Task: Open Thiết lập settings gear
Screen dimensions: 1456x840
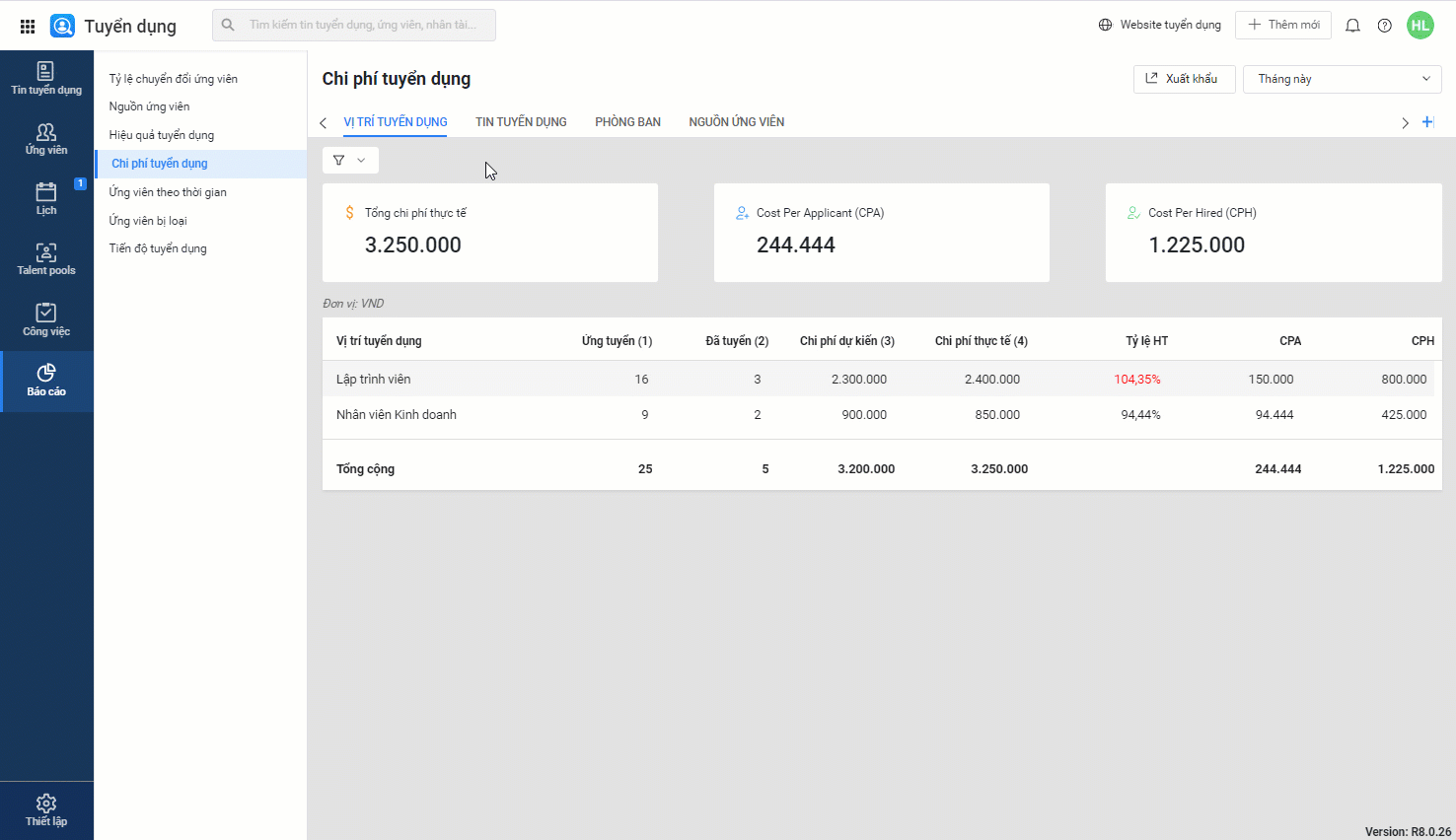Action: pos(46,810)
